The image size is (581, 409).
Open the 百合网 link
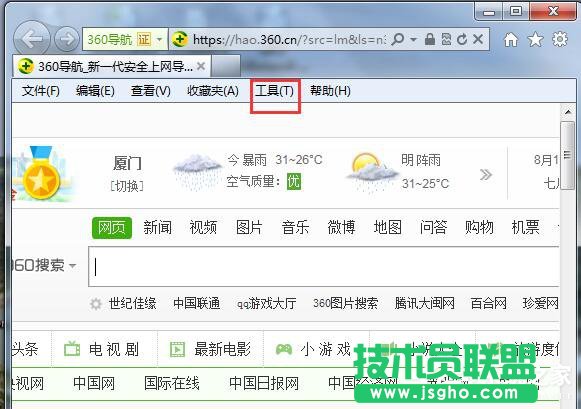pyautogui.click(x=488, y=303)
